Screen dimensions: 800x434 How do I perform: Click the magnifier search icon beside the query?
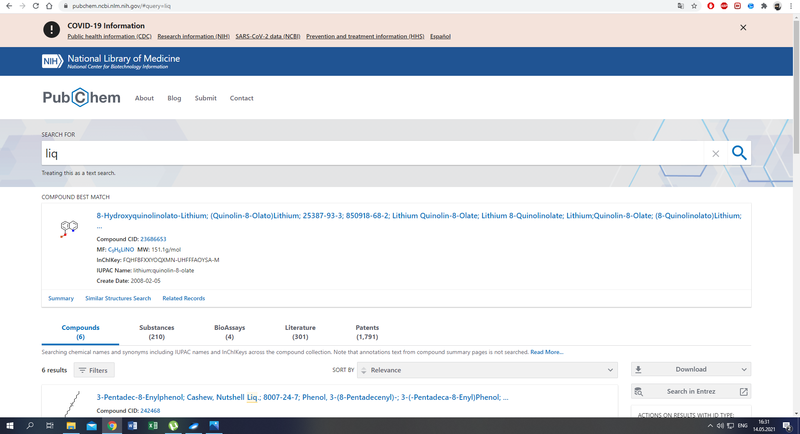[739, 153]
